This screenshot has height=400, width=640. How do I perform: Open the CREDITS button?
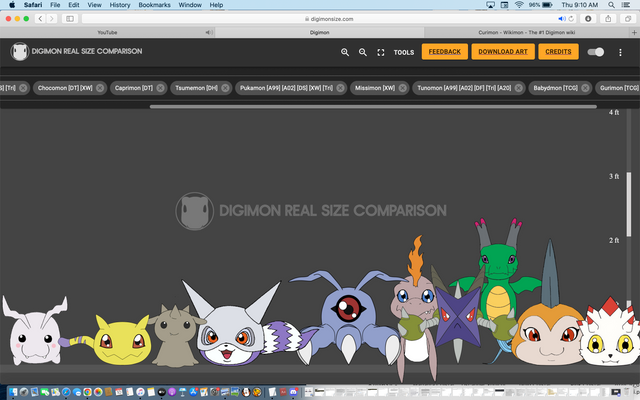click(x=558, y=52)
